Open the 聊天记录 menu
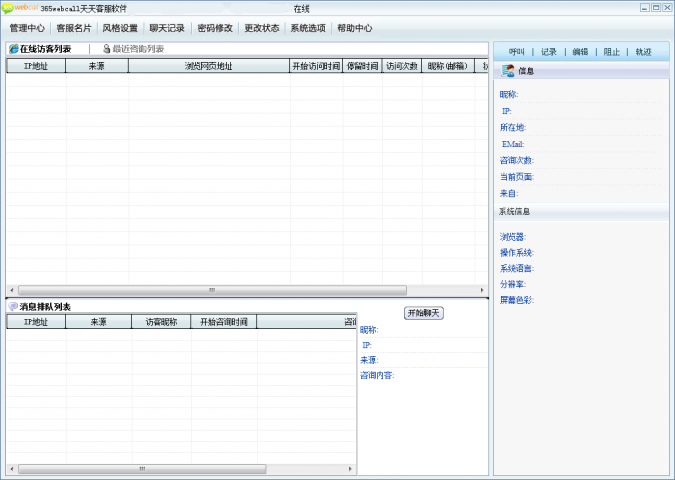 [167, 28]
